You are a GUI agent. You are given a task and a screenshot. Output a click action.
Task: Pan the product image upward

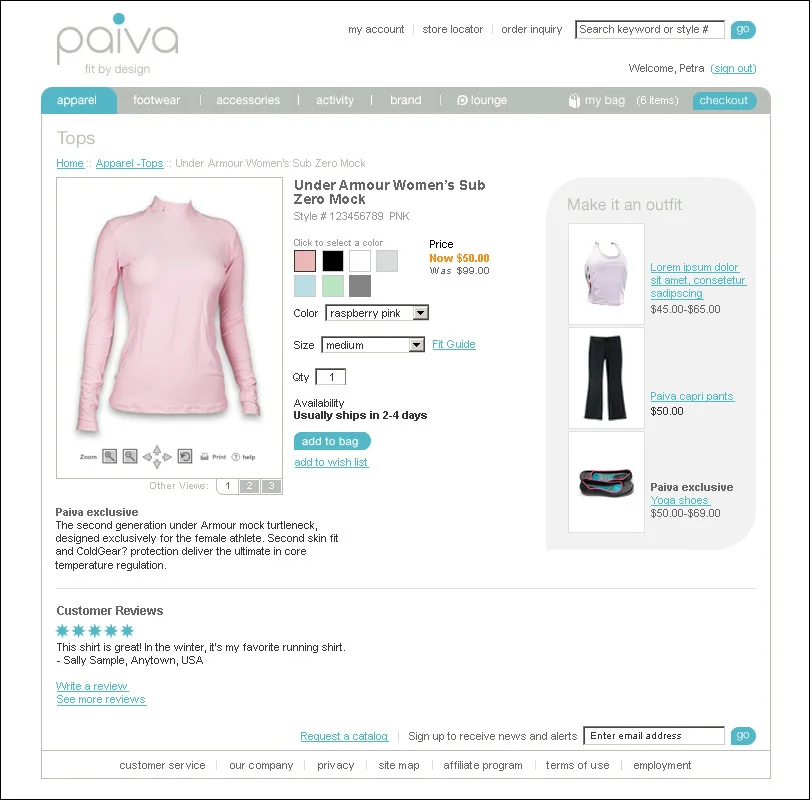click(x=157, y=450)
